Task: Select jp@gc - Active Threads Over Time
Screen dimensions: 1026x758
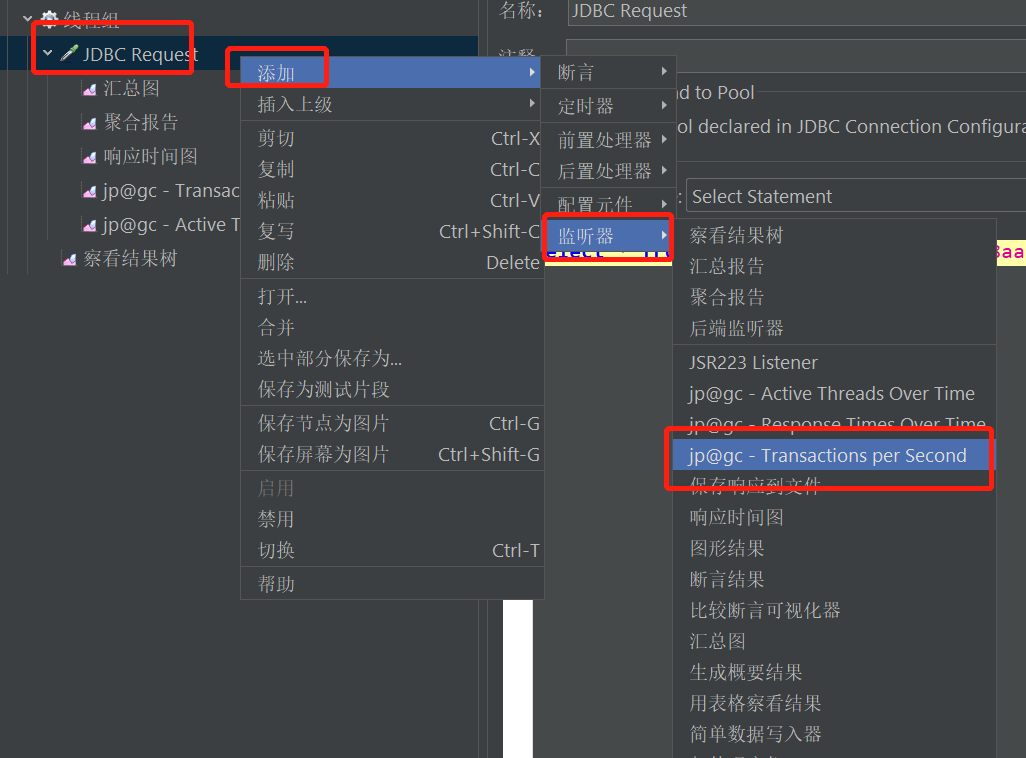Action: point(831,393)
